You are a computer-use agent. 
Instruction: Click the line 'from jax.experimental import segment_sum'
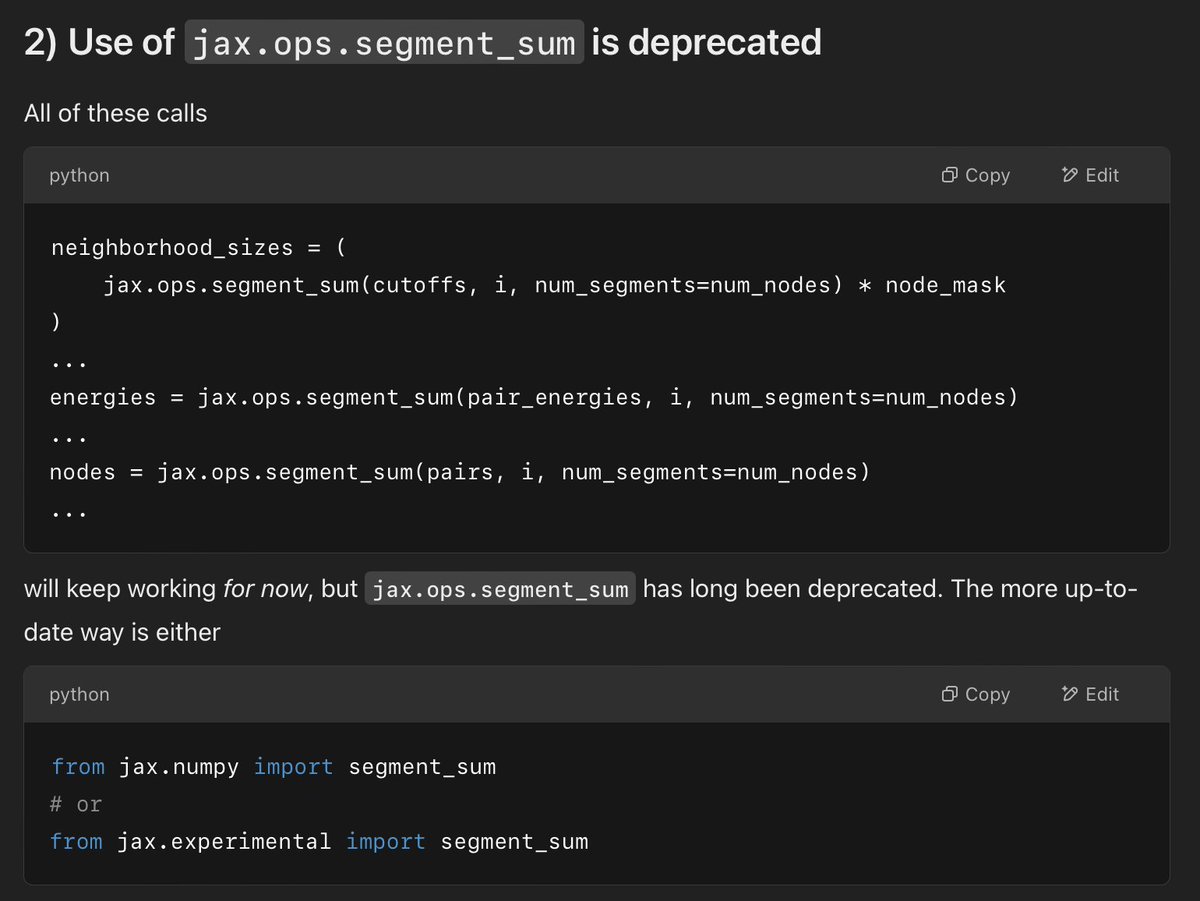coord(319,841)
